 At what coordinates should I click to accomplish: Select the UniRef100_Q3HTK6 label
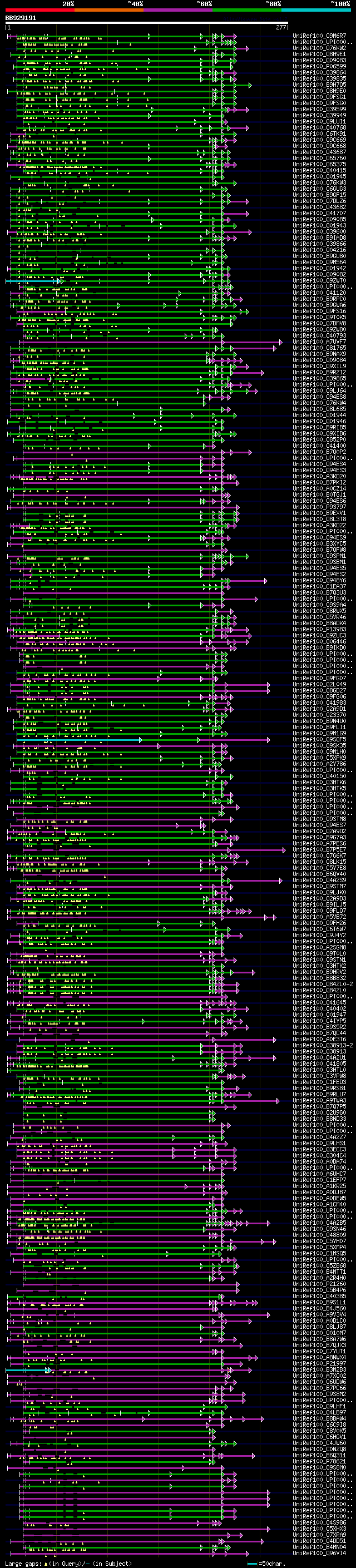click(x=319, y=782)
